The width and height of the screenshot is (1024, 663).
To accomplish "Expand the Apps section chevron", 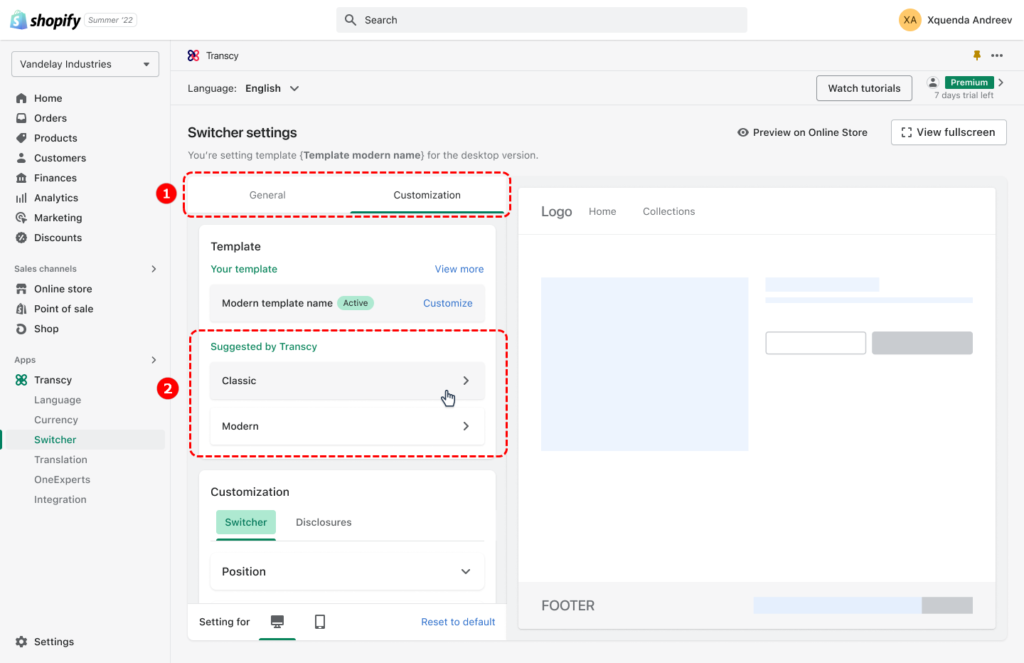I will [x=154, y=360].
